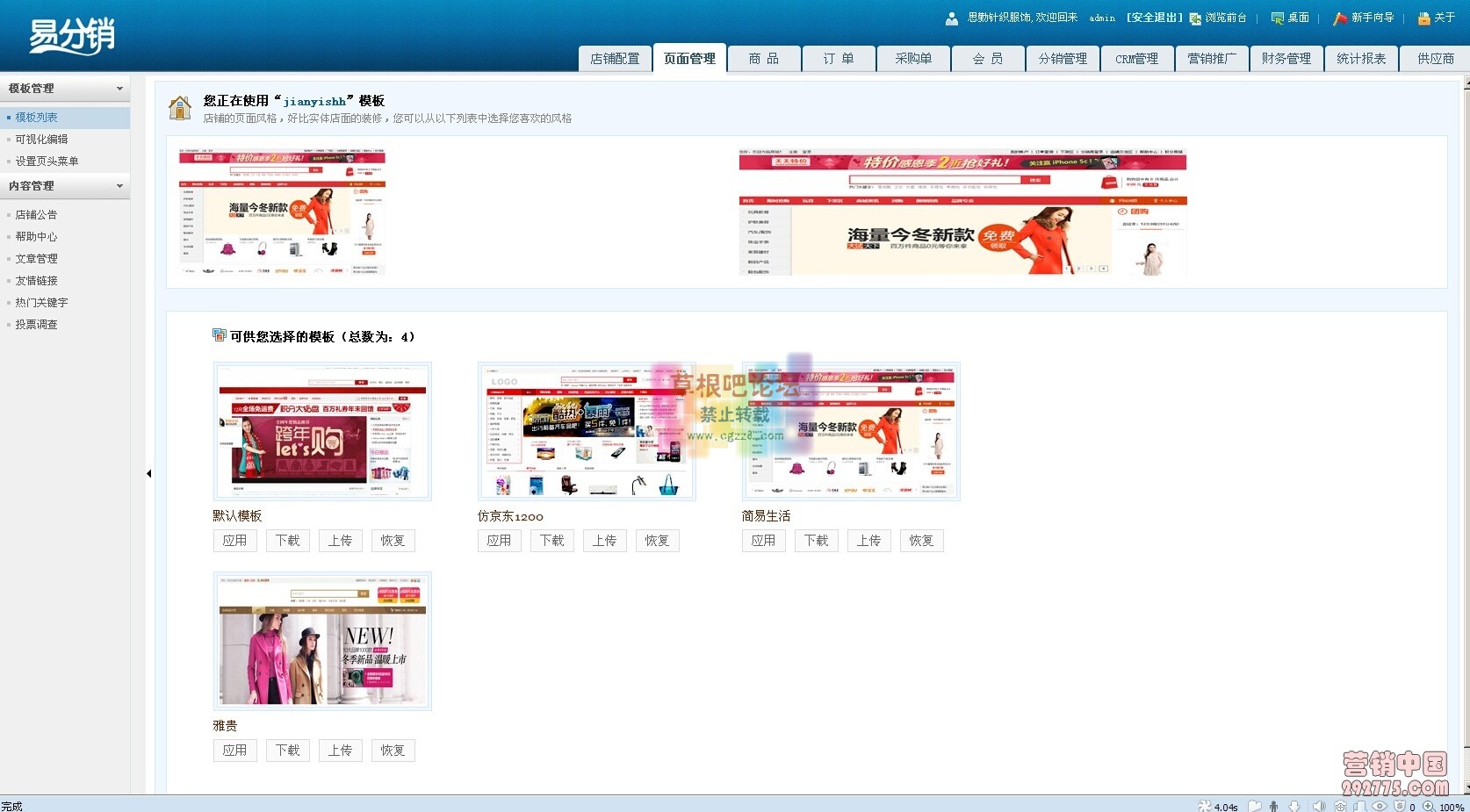Viewport: 1470px width, 812px height.
Task: Select the 设置页头菜单 sidebar item
Action: tap(46, 161)
